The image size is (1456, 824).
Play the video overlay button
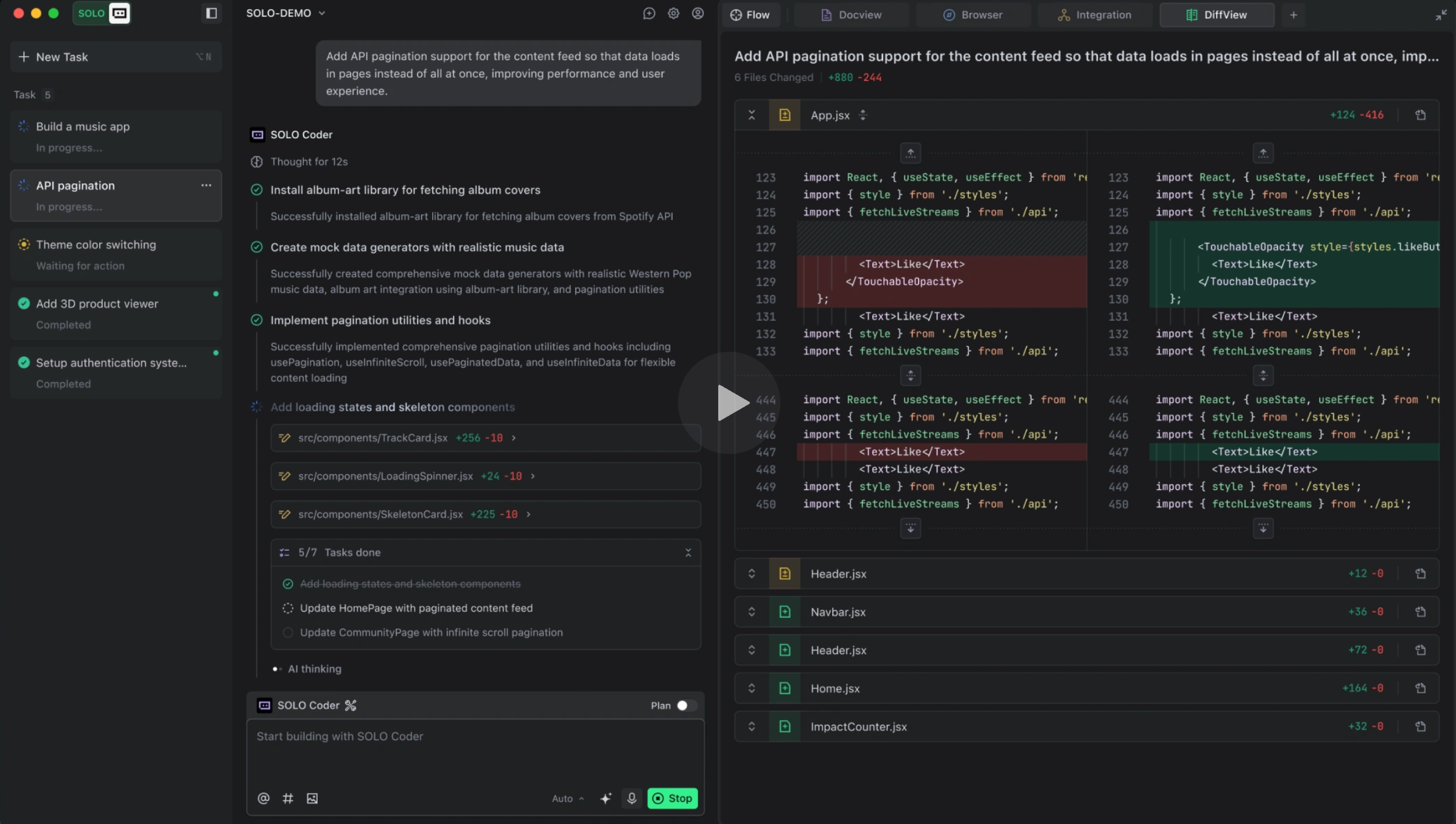(x=729, y=402)
